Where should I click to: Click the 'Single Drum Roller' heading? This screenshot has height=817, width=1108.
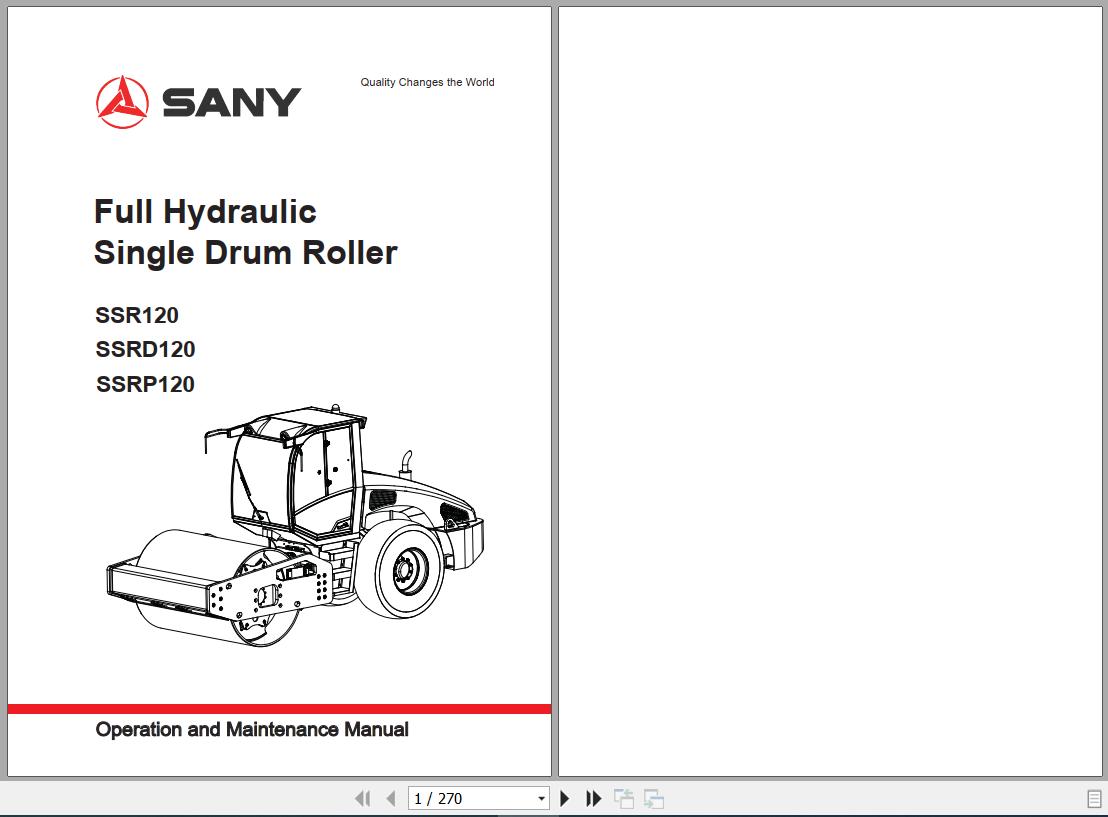pos(245,253)
